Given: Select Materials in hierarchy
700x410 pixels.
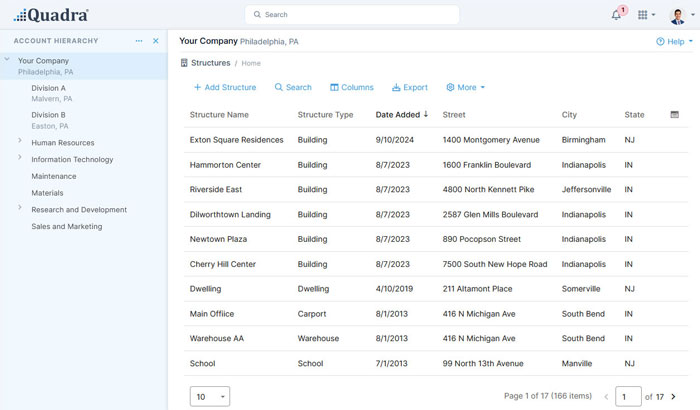Looking at the screenshot, I should click(47, 193).
